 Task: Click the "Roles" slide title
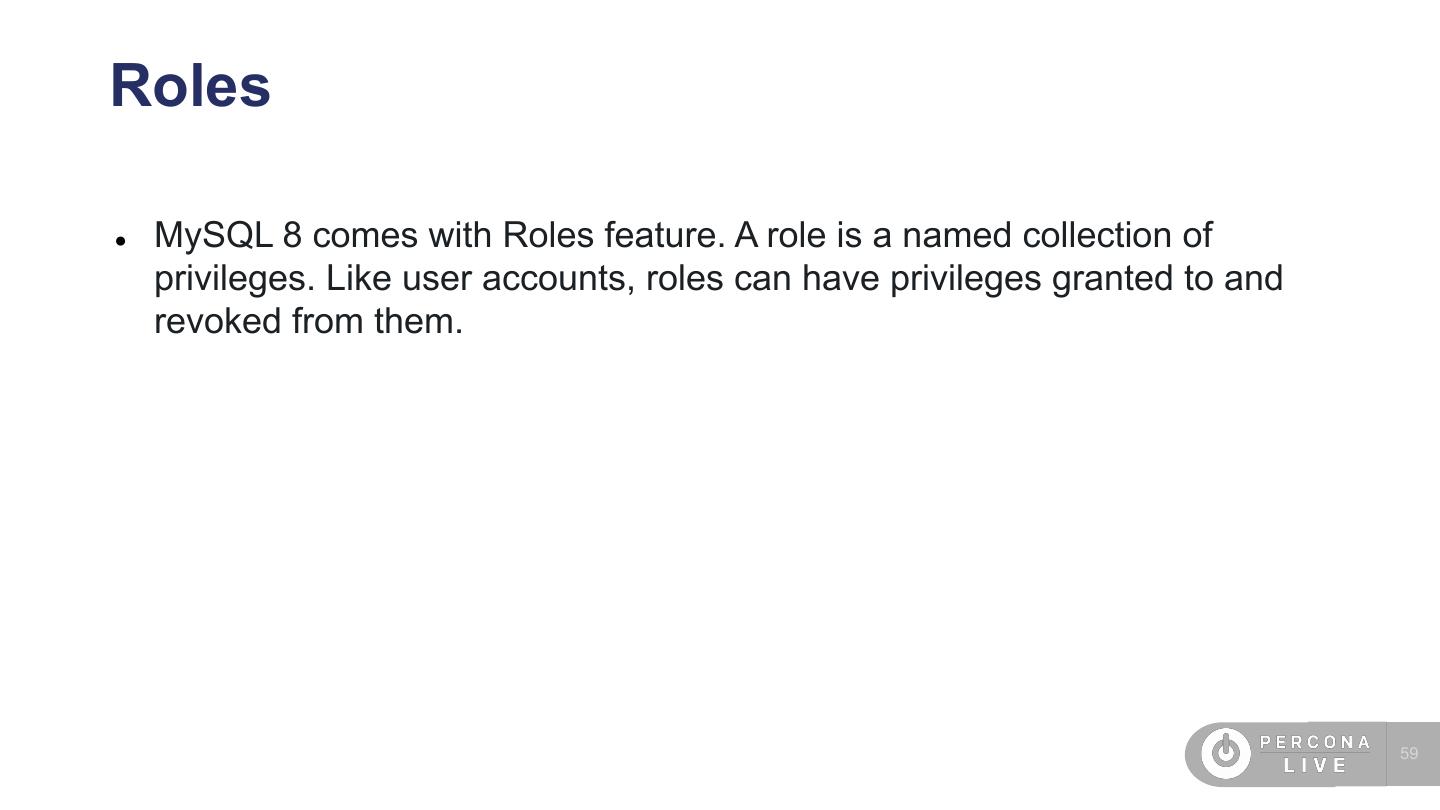[x=190, y=86]
